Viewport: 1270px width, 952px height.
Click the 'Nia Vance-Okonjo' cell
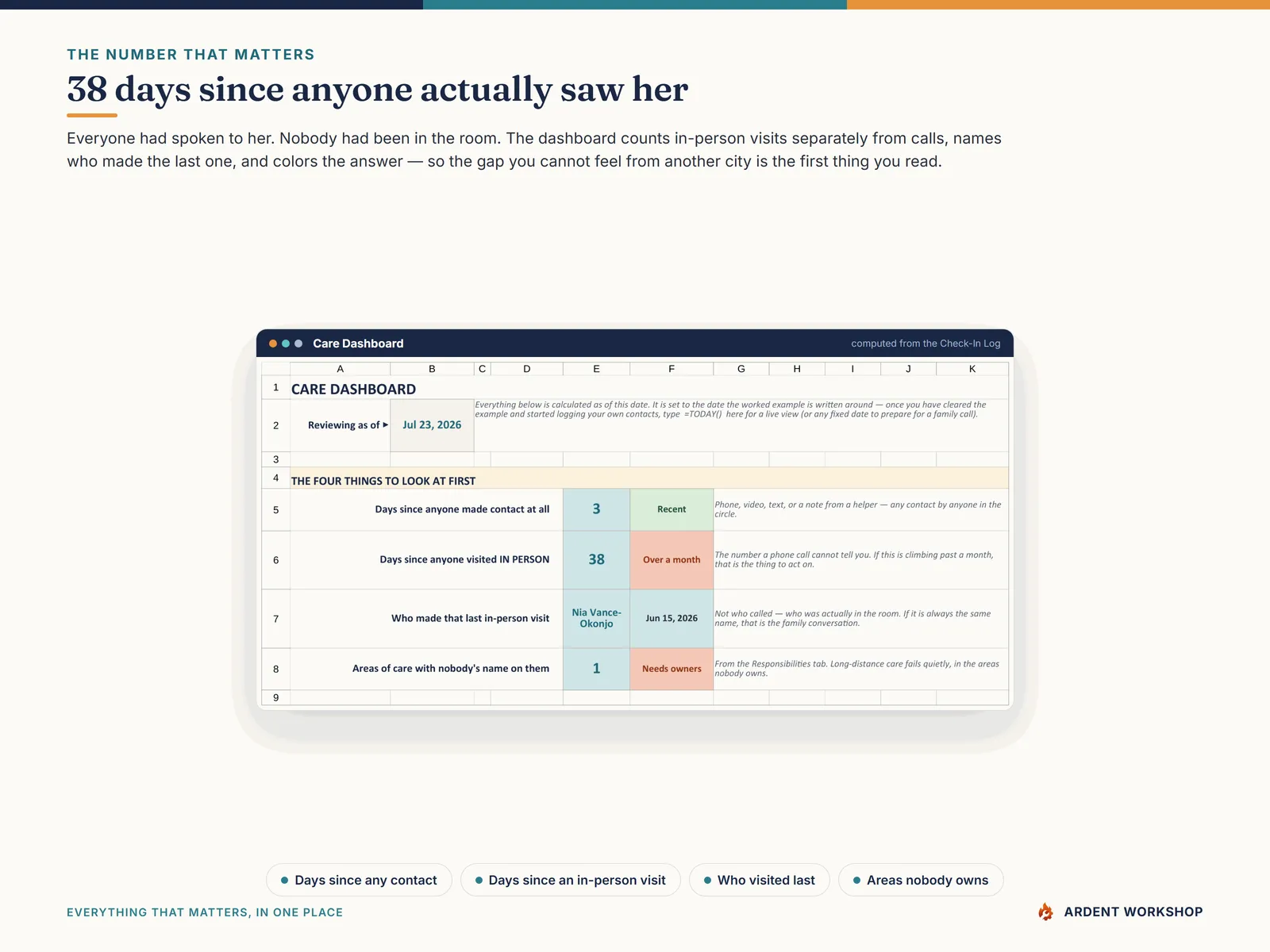596,618
